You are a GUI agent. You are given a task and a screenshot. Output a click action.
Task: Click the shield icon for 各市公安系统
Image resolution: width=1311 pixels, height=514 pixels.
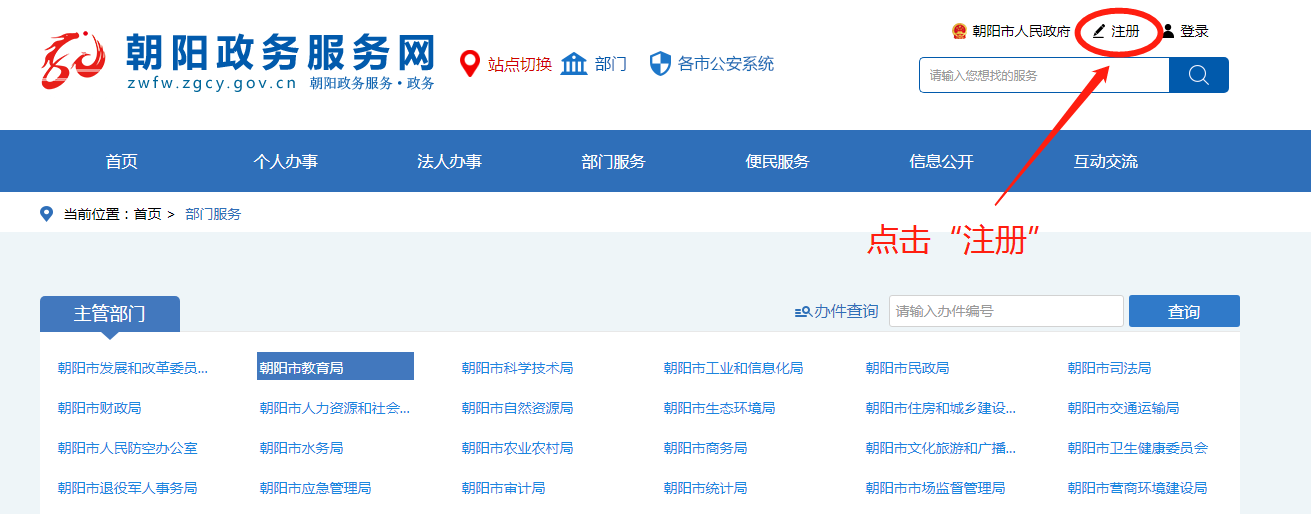(x=660, y=64)
